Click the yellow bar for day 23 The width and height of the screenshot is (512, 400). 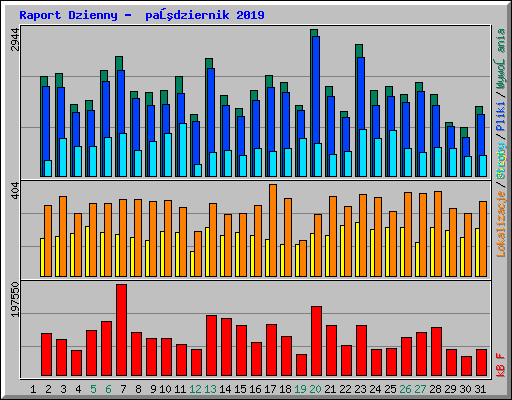(357, 249)
